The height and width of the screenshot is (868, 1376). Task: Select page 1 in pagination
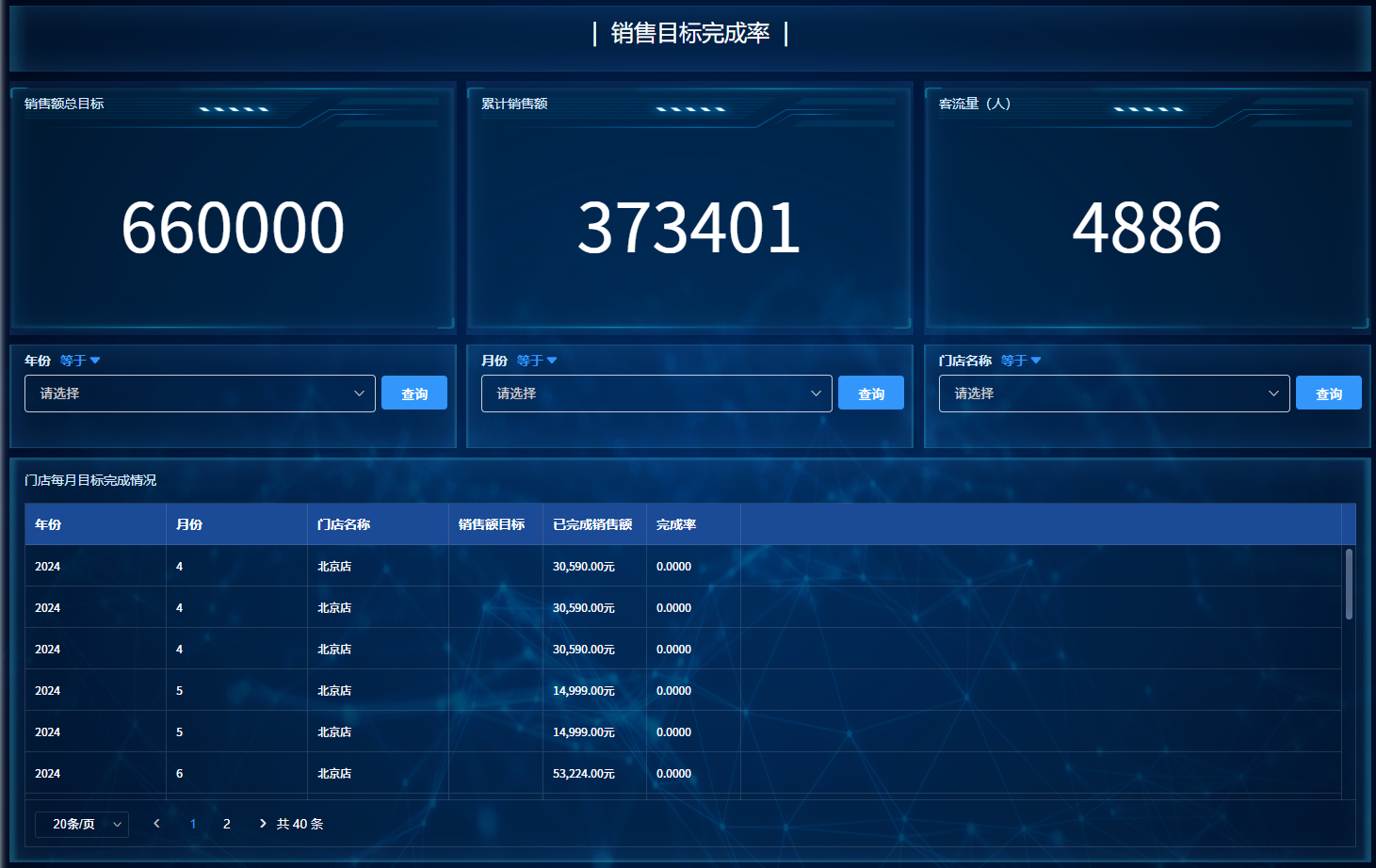tap(193, 824)
